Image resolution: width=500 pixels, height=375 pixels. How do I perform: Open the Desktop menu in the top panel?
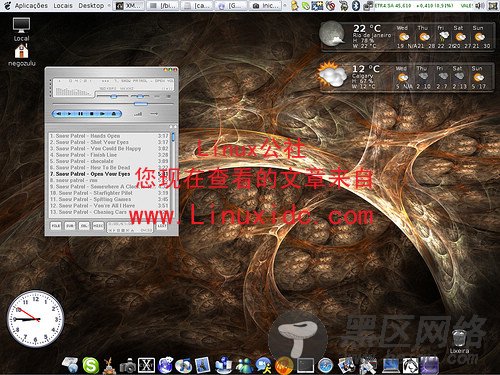[x=91, y=6]
